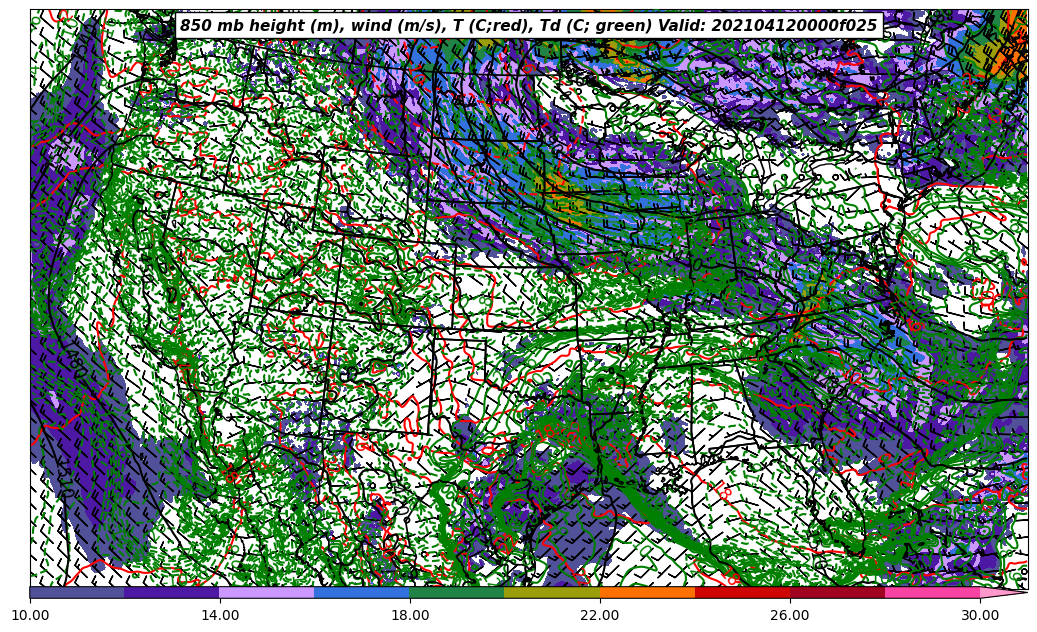Click the 30.00 colorbar tick label
The image size is (1037, 632).
[x=980, y=616]
